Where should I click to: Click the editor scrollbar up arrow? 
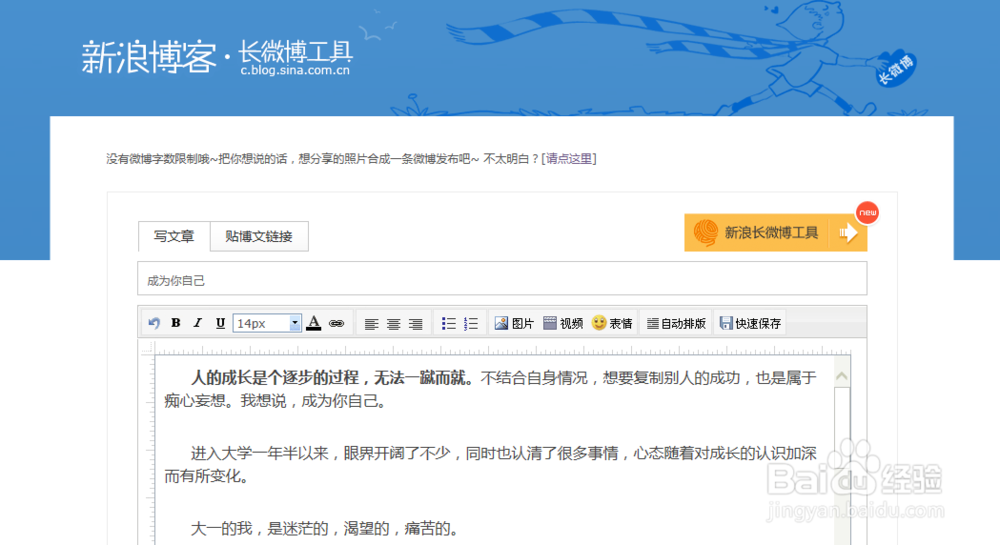pos(842,377)
